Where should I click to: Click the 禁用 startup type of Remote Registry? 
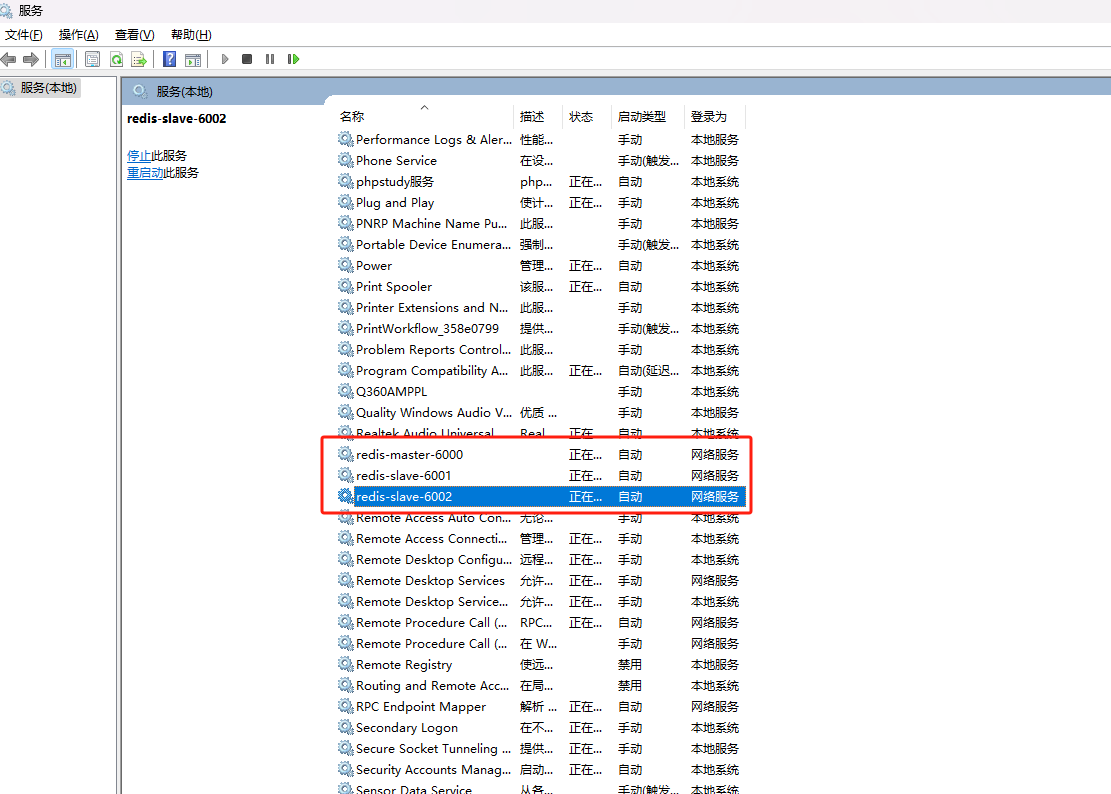click(630, 664)
